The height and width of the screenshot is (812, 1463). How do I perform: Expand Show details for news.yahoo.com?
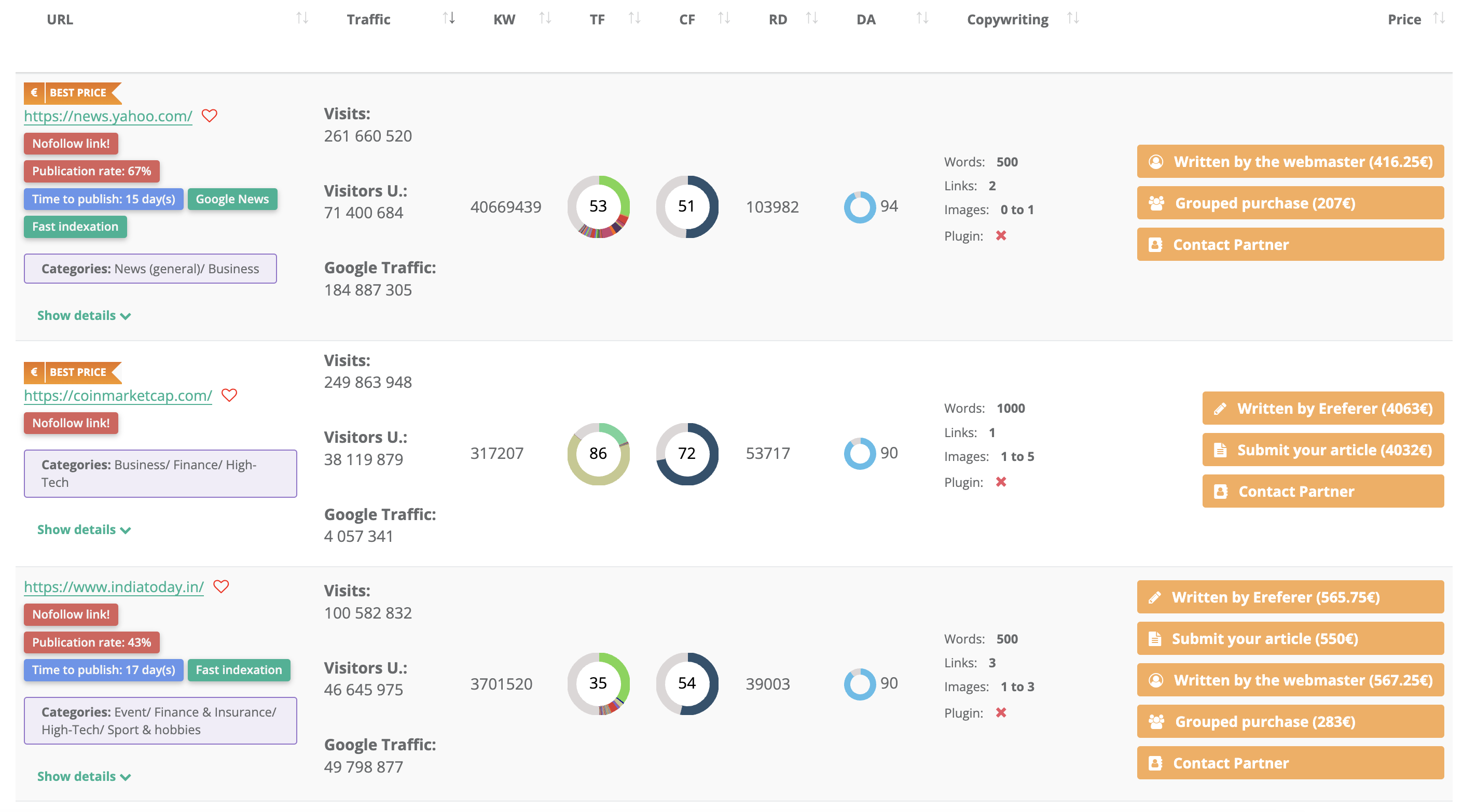point(84,315)
